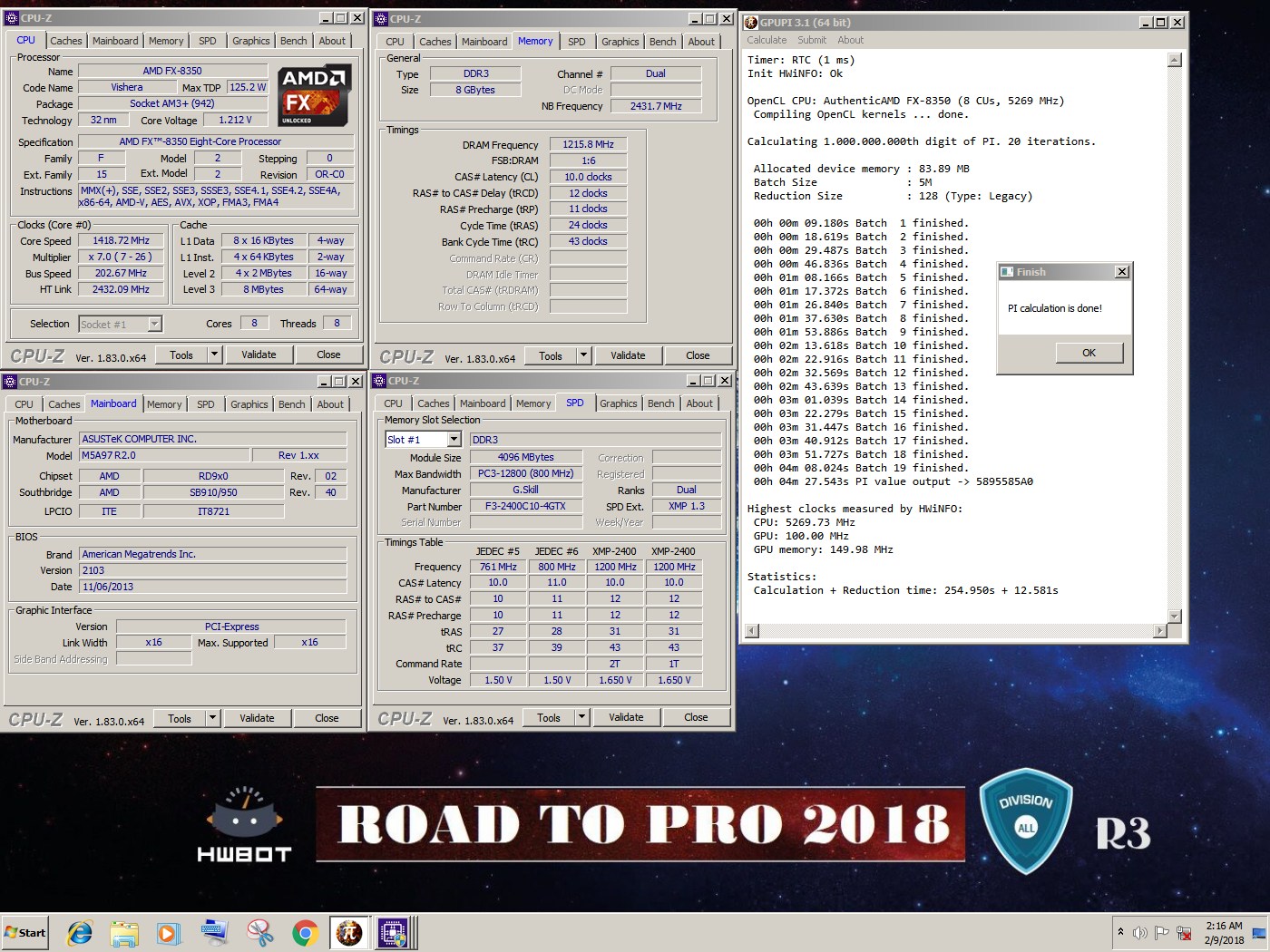Click CPU-Z title icon in SPD window
Image resolution: width=1270 pixels, height=952 pixels.
(x=379, y=381)
